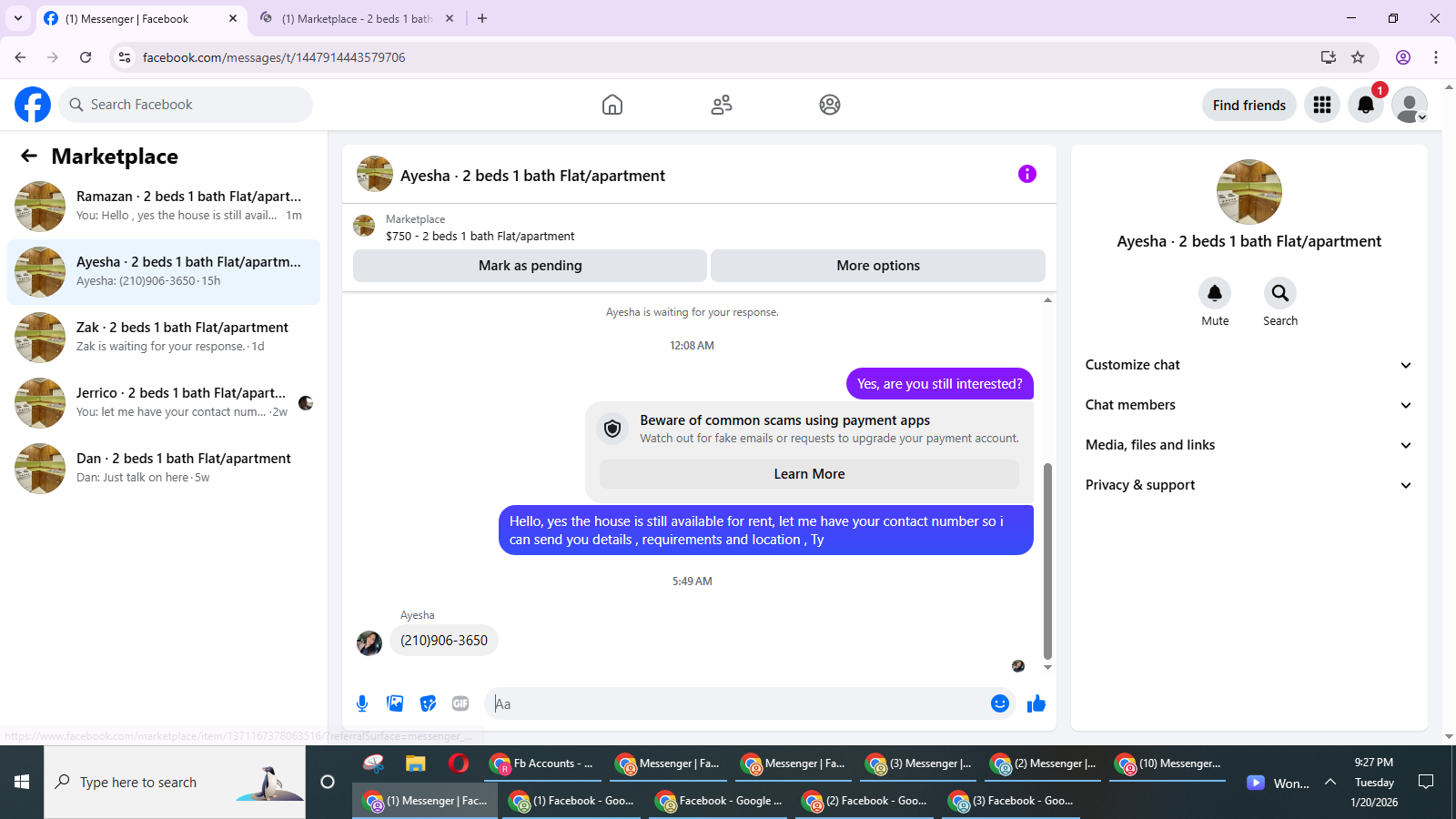Choose a GIF icon
This screenshot has width=1456, height=819.
(x=460, y=703)
